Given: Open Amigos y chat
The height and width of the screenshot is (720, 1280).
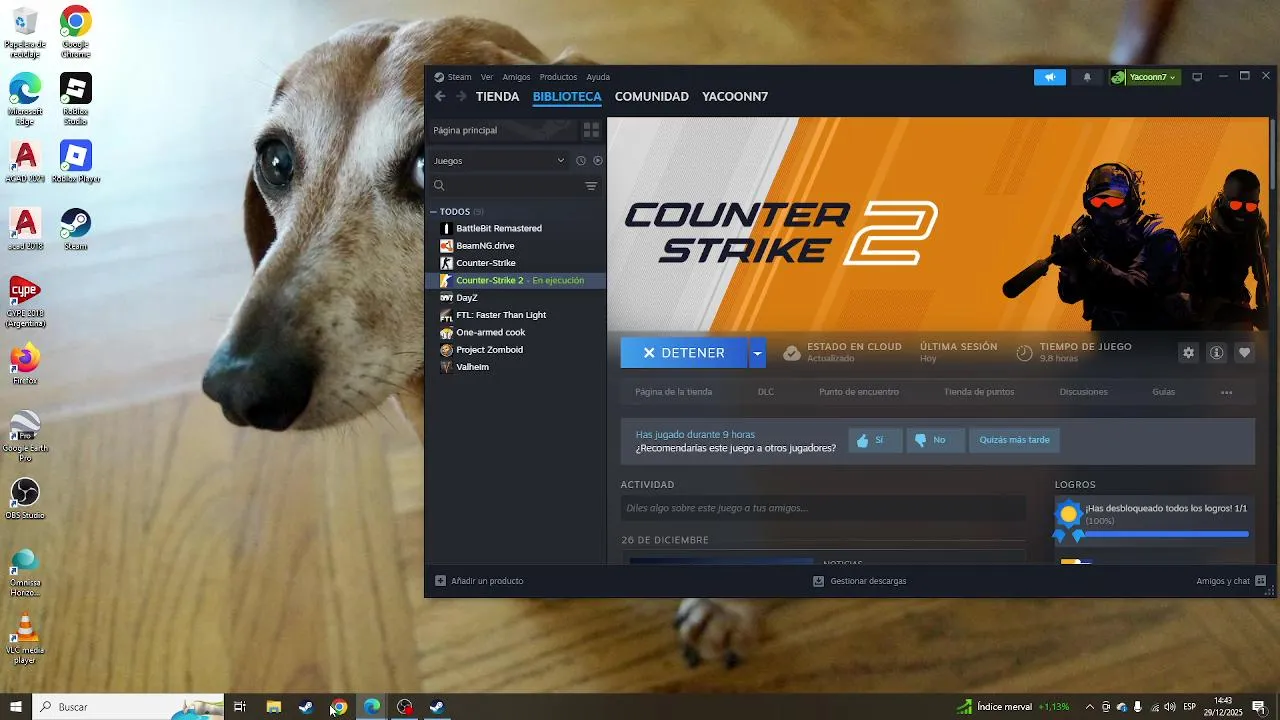Looking at the screenshot, I should 1230,581.
